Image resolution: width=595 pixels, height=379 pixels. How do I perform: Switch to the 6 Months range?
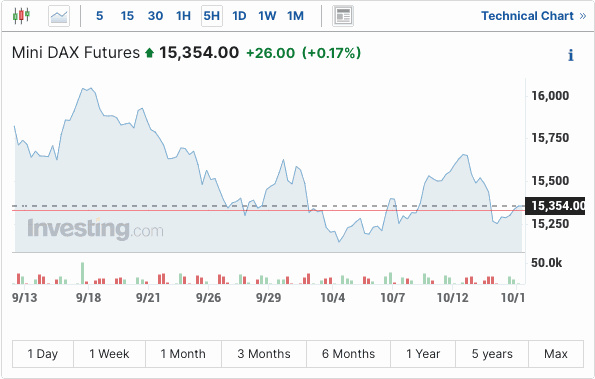[348, 354]
